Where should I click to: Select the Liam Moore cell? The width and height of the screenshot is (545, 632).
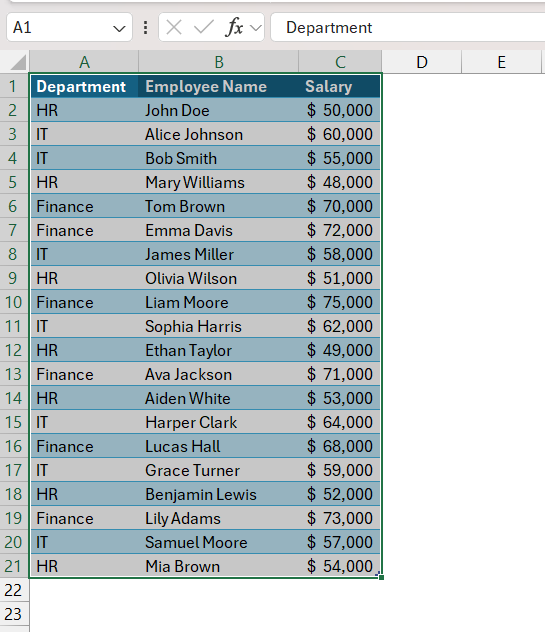[218, 302]
